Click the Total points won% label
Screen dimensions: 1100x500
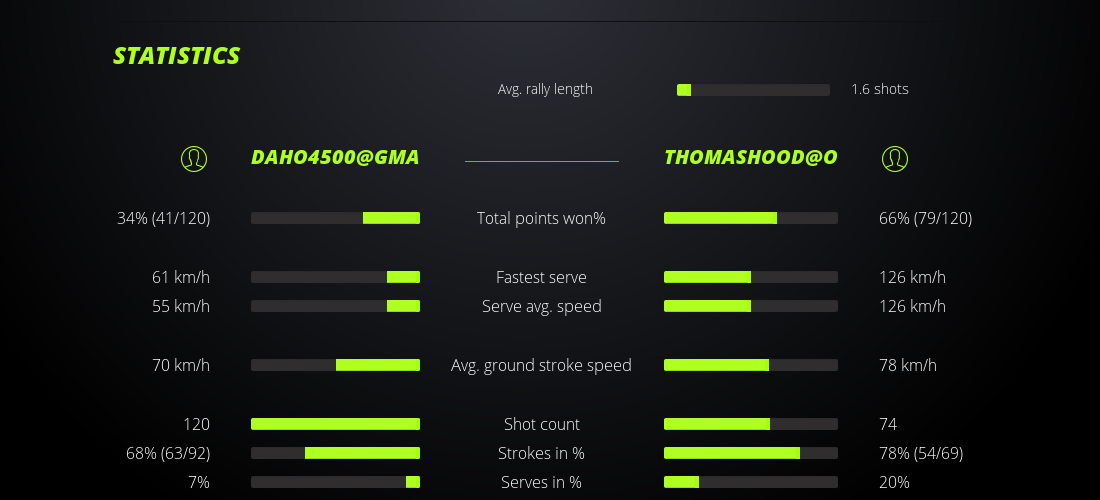click(x=541, y=218)
